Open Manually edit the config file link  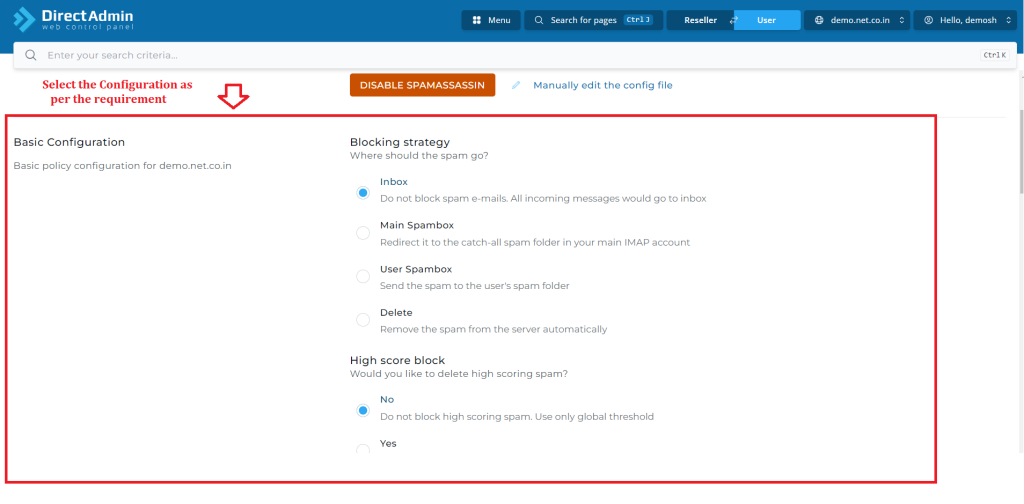pyautogui.click(x=603, y=86)
